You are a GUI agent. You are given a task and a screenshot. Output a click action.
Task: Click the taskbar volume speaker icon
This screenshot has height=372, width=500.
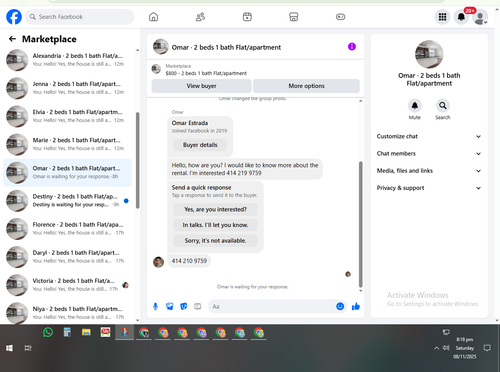(x=446, y=348)
